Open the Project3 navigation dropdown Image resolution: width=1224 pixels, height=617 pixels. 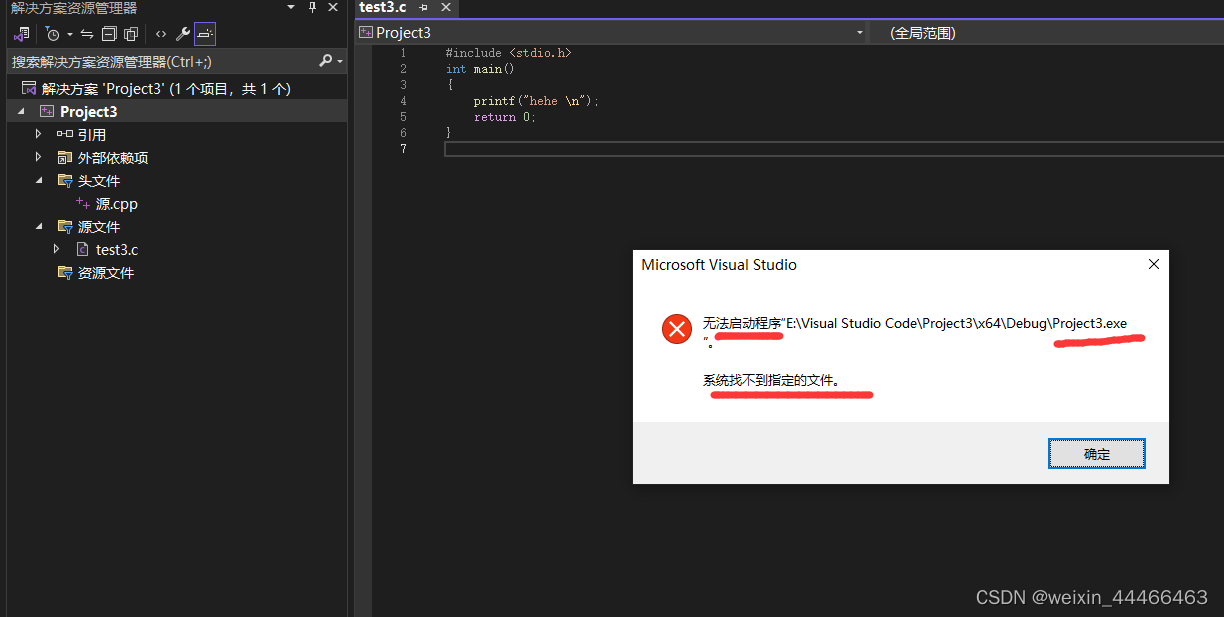tap(859, 32)
